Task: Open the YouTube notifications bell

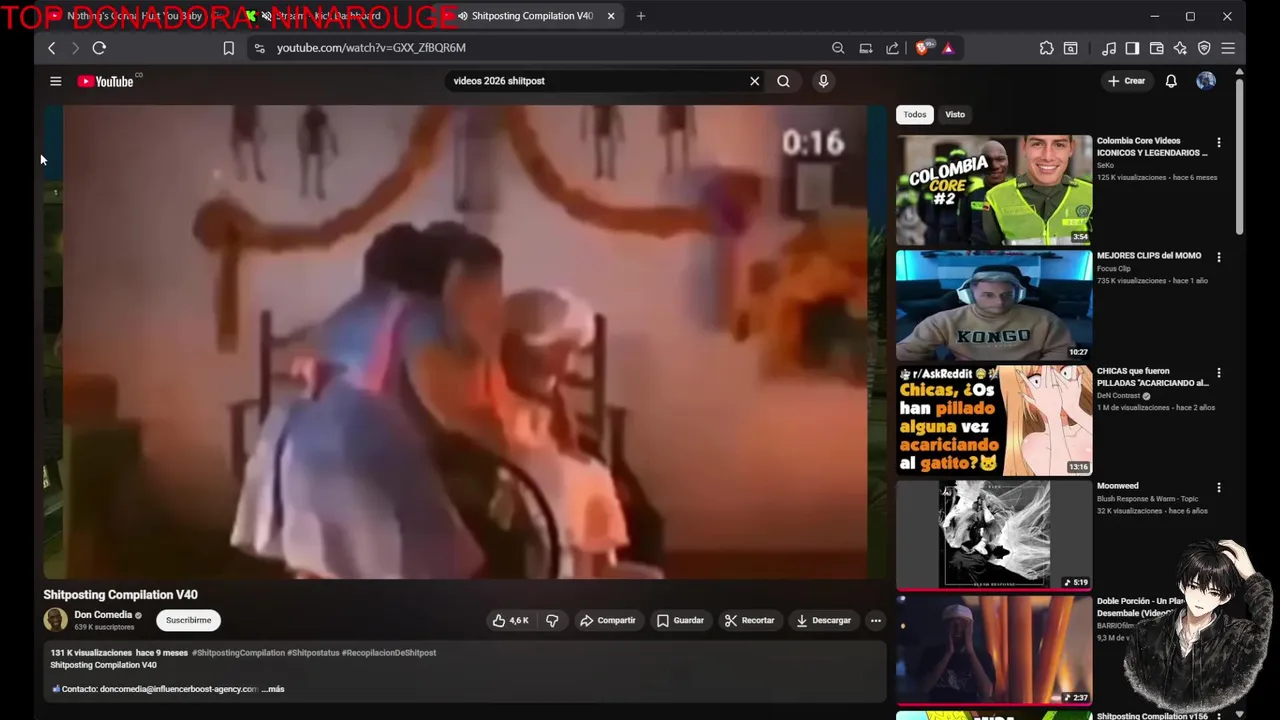Action: pyautogui.click(x=1171, y=81)
